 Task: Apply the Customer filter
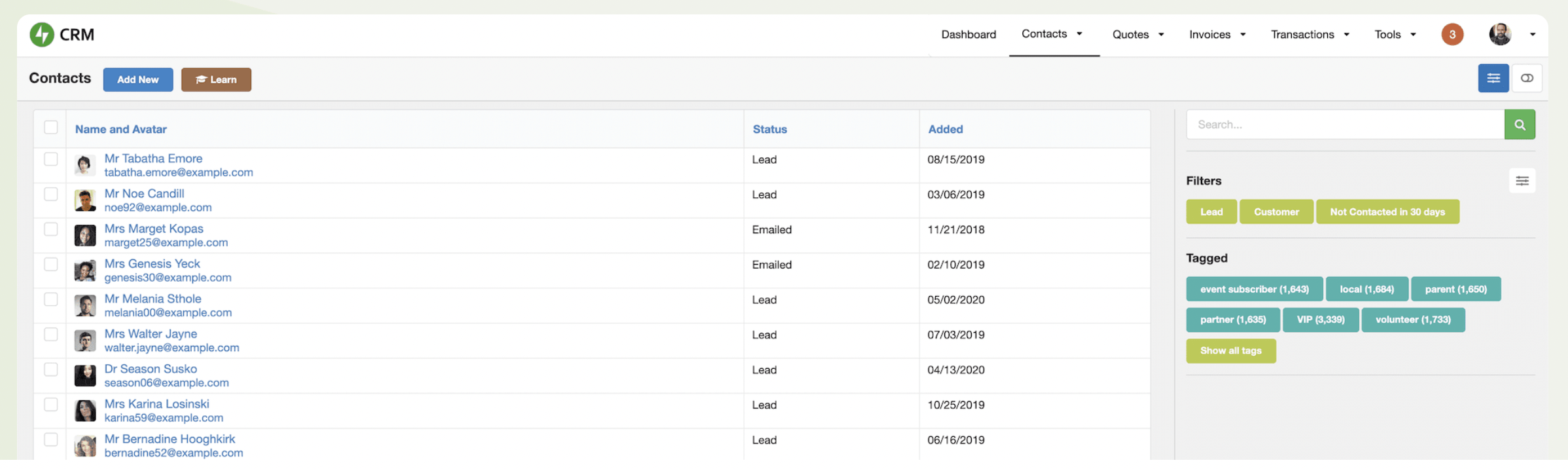coord(1276,212)
